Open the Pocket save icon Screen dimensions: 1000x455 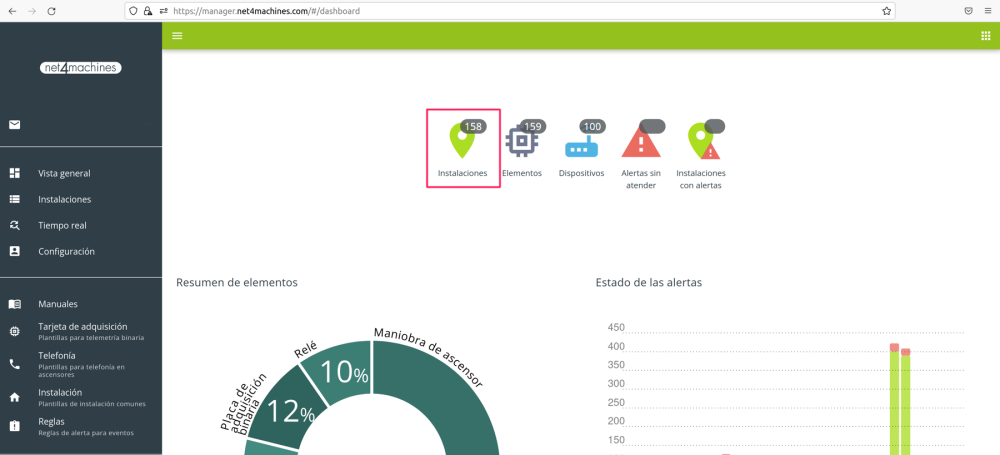(x=968, y=11)
